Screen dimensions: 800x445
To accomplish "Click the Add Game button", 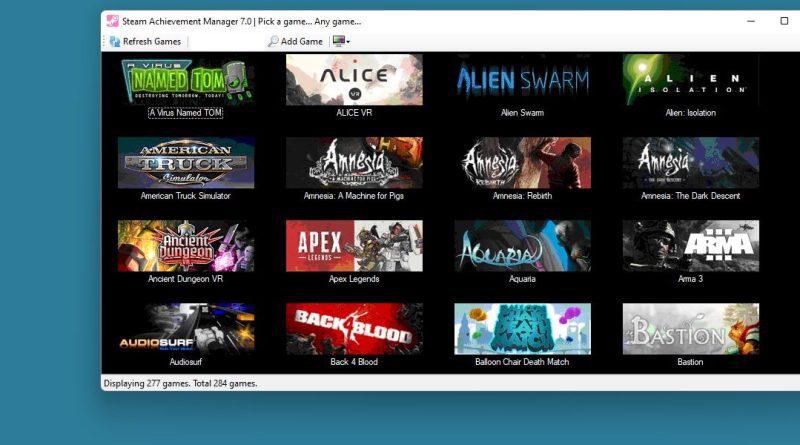I will click(x=295, y=41).
